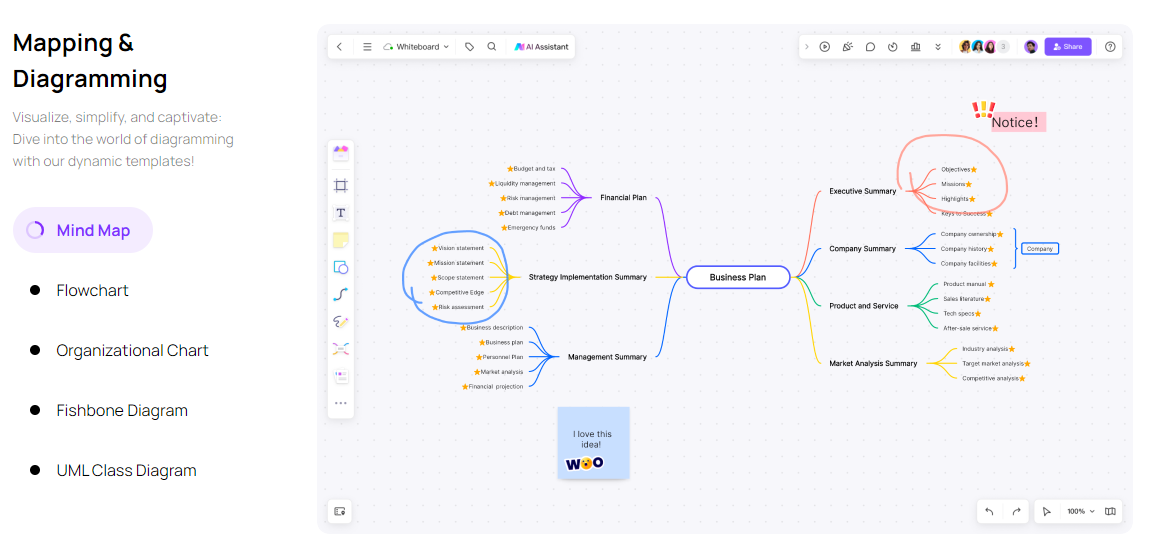The width and height of the screenshot is (1150, 545).
Task: Open the current user avatar
Action: tap(1031, 47)
